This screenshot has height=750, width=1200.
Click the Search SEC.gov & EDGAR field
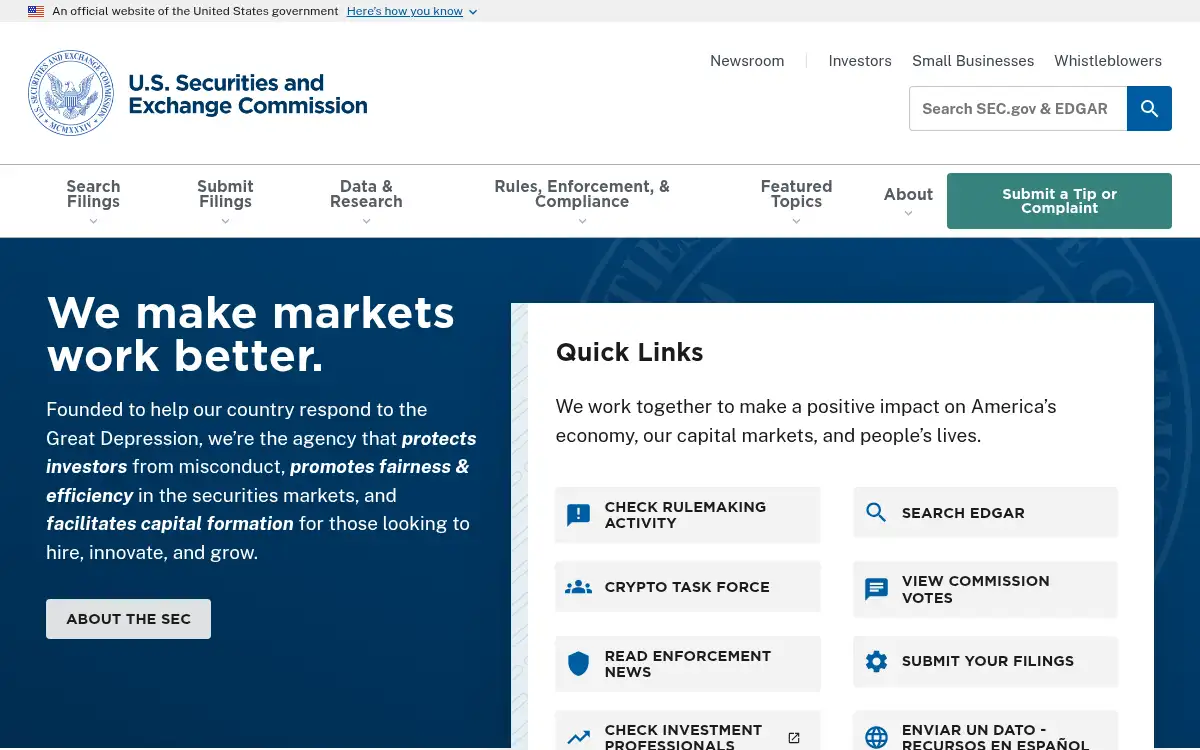(x=1018, y=109)
